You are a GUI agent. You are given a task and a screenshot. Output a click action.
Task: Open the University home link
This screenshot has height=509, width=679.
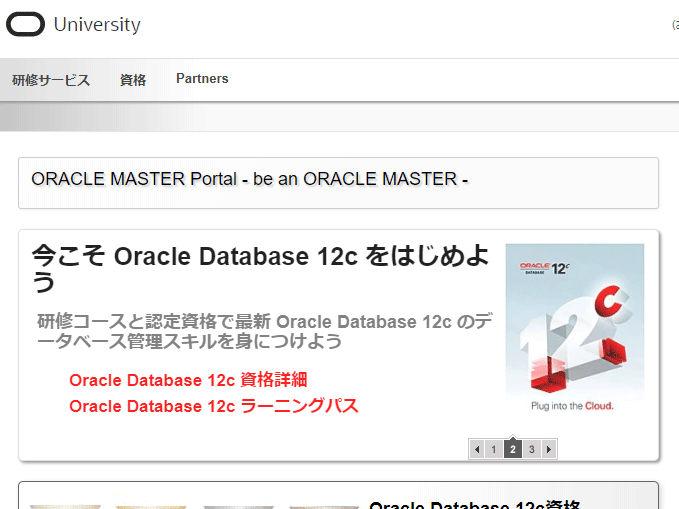pos(97,24)
